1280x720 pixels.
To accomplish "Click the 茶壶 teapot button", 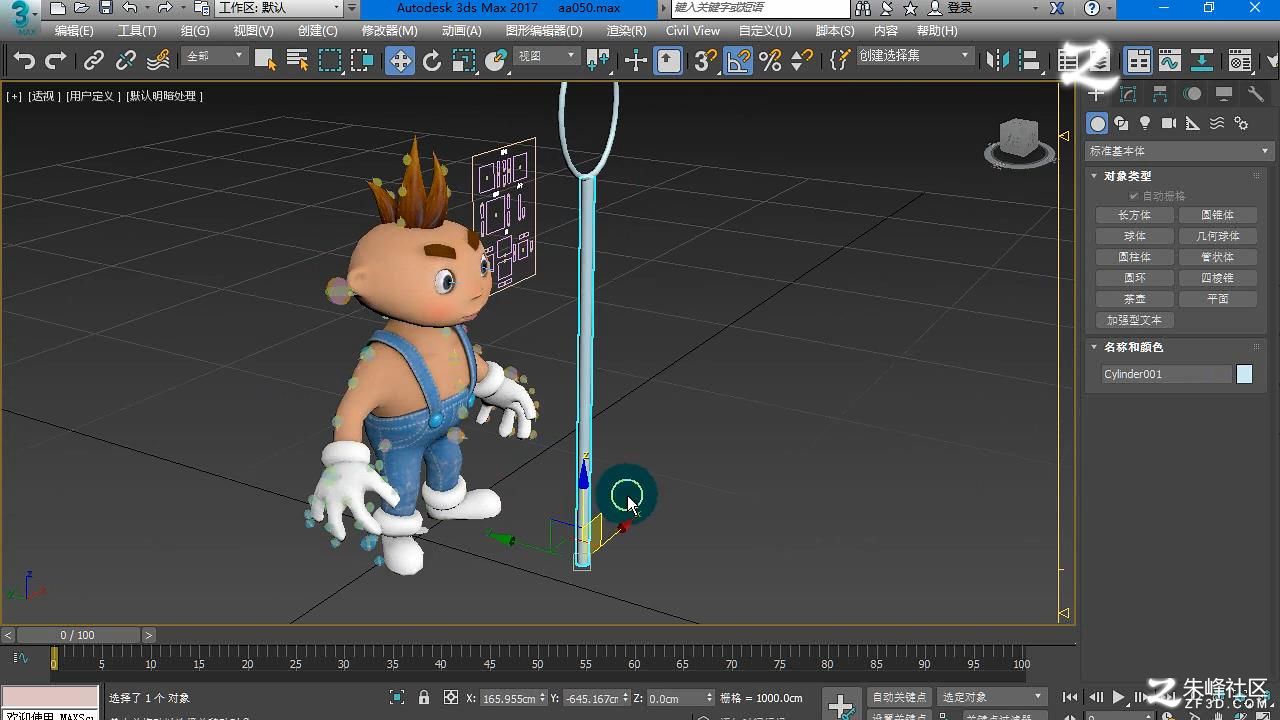I will pyautogui.click(x=1134, y=299).
